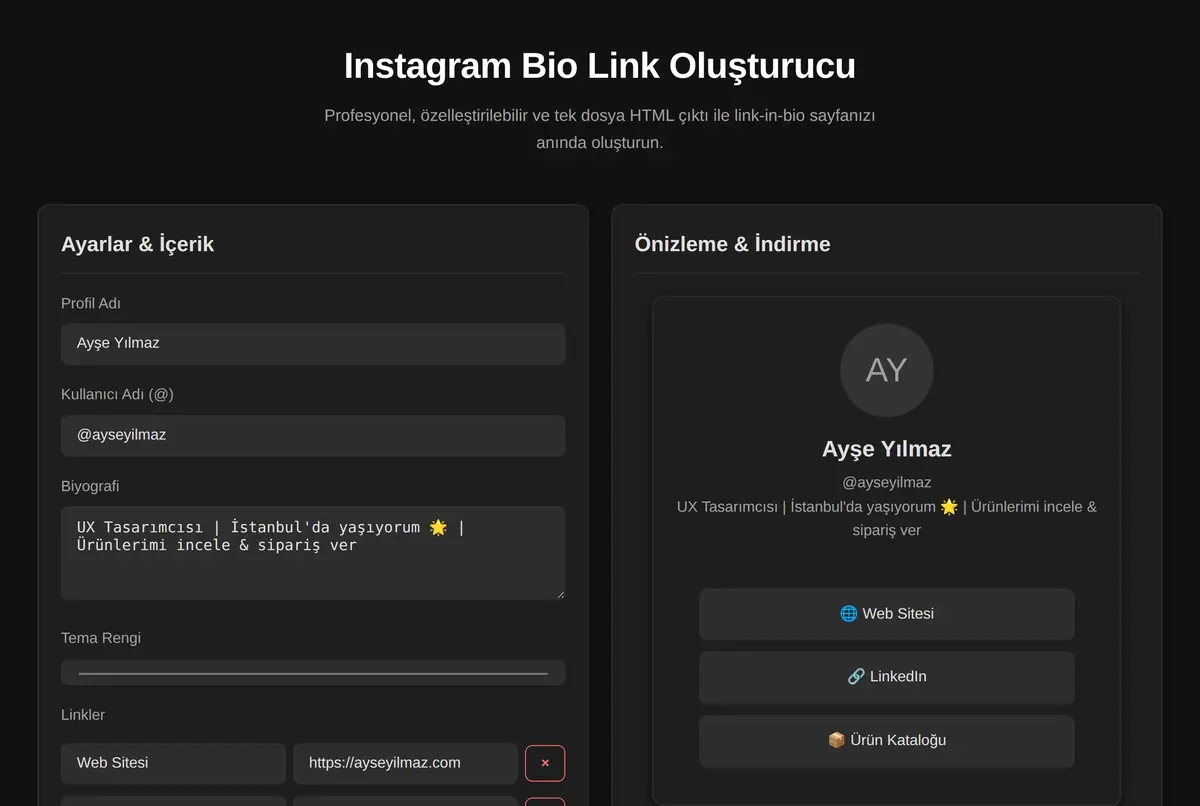
Task: Click the Önizleme & İndirme heading
Action: point(732,244)
